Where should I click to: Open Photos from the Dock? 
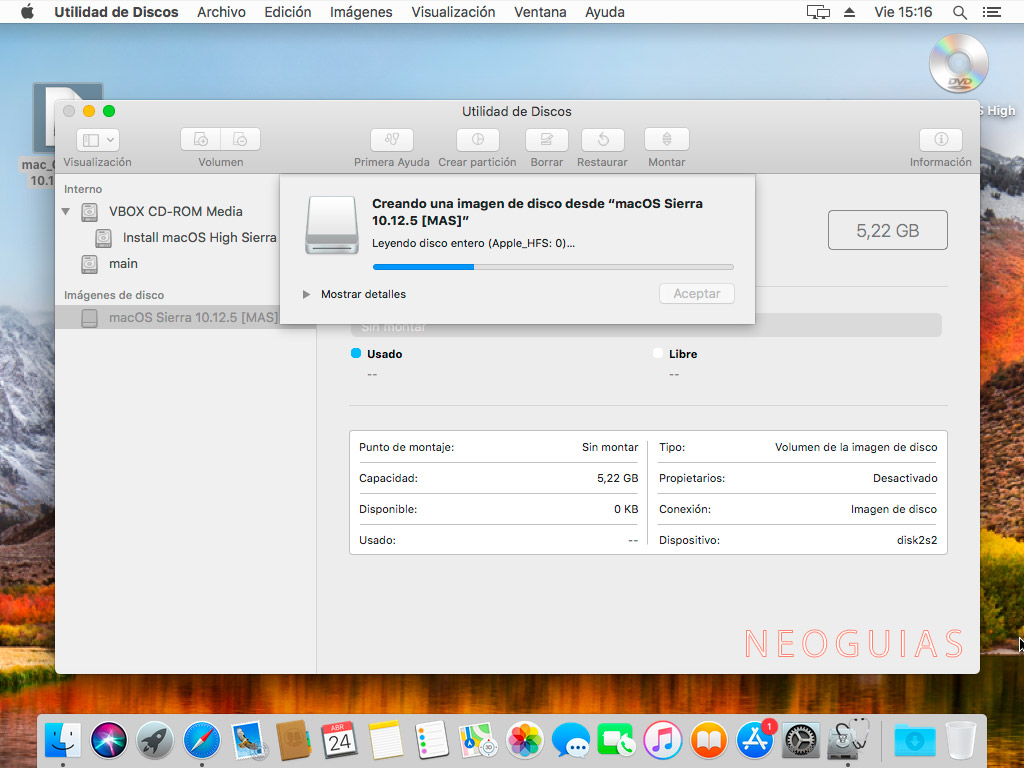click(x=524, y=741)
